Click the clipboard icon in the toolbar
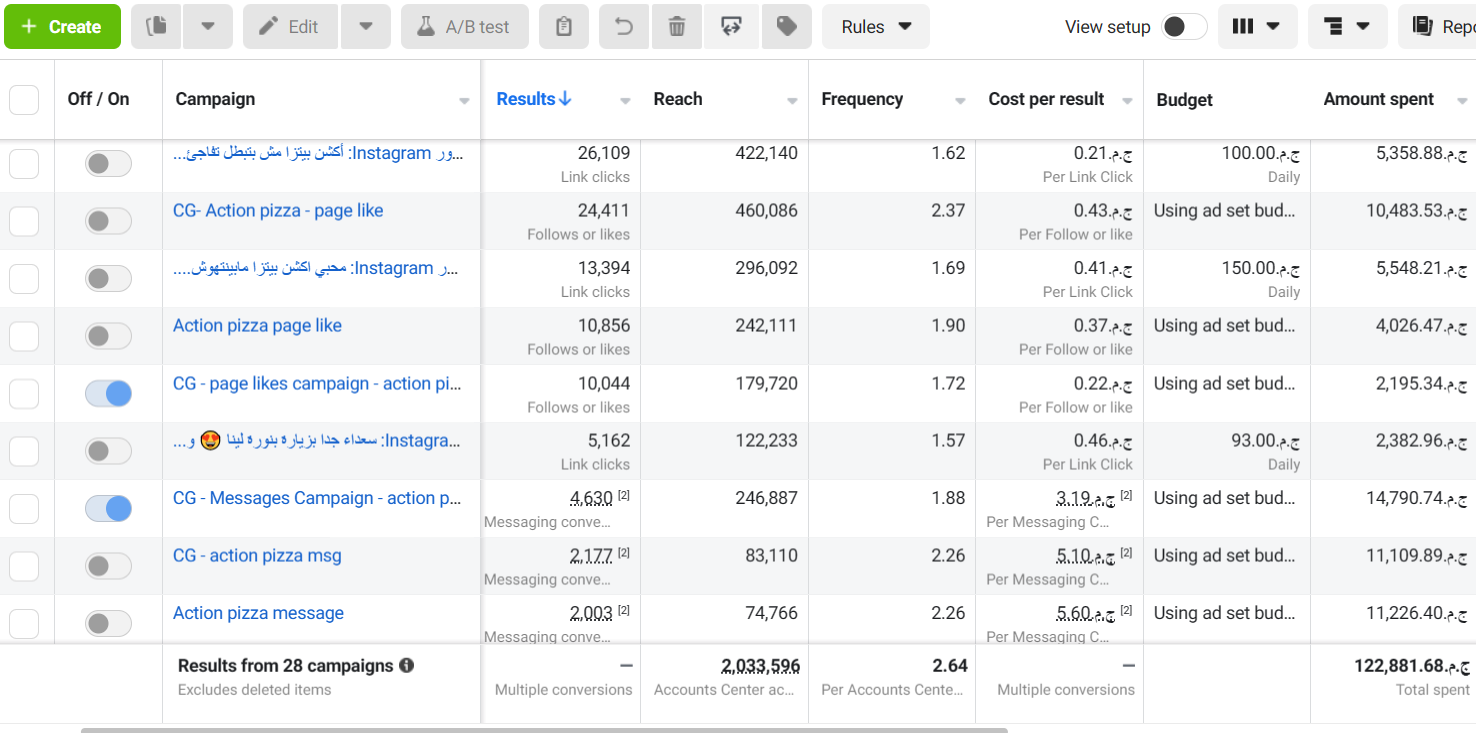Viewport: 1476px width, 733px height. (x=564, y=27)
